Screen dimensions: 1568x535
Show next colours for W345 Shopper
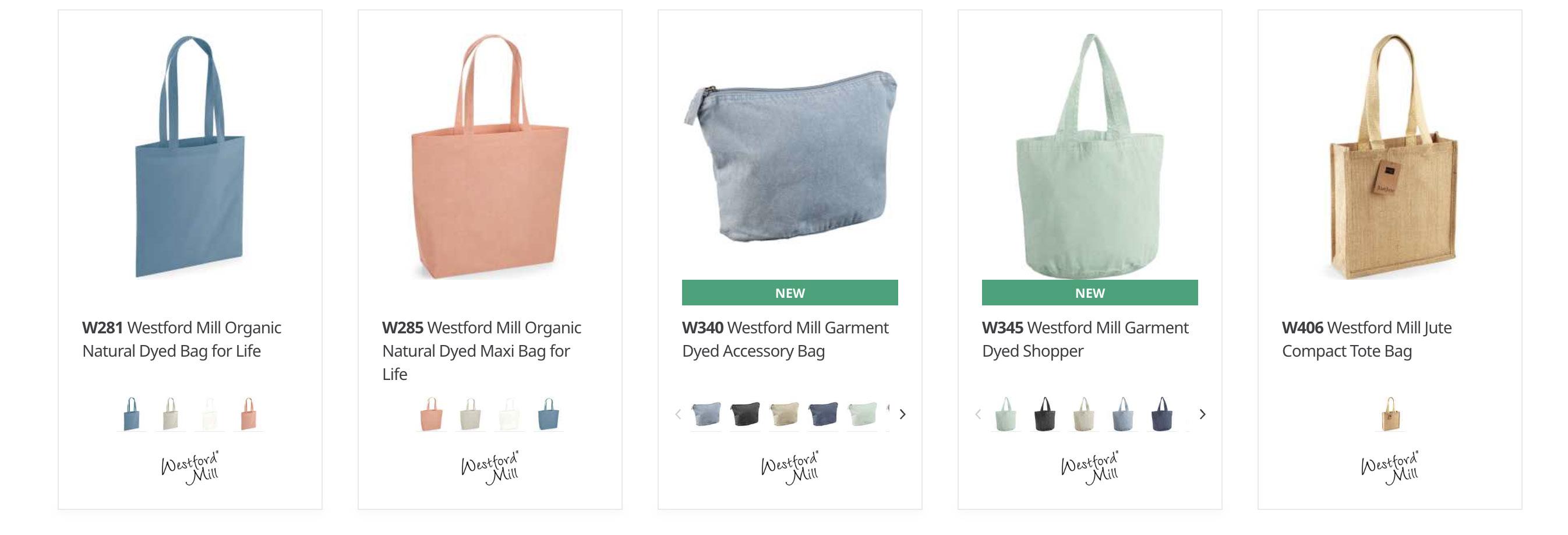click(x=1202, y=414)
